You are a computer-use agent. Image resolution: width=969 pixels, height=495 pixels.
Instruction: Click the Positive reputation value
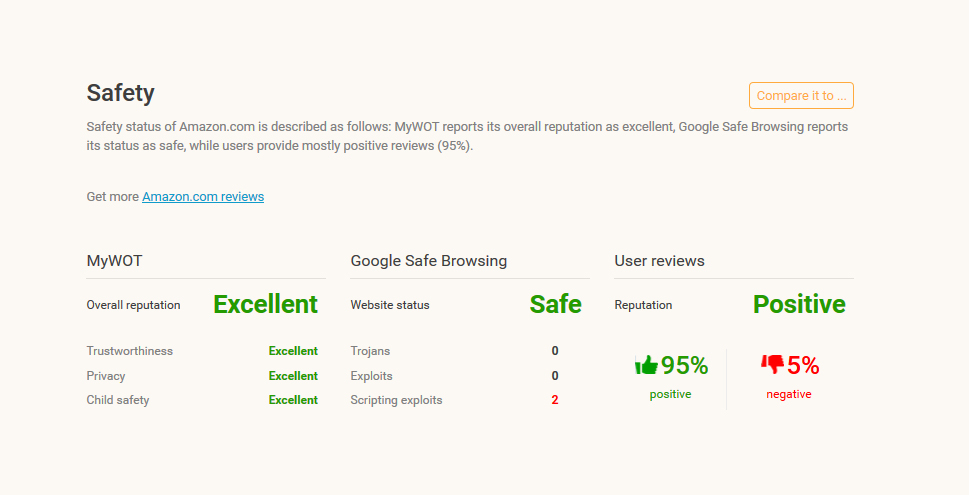point(799,305)
